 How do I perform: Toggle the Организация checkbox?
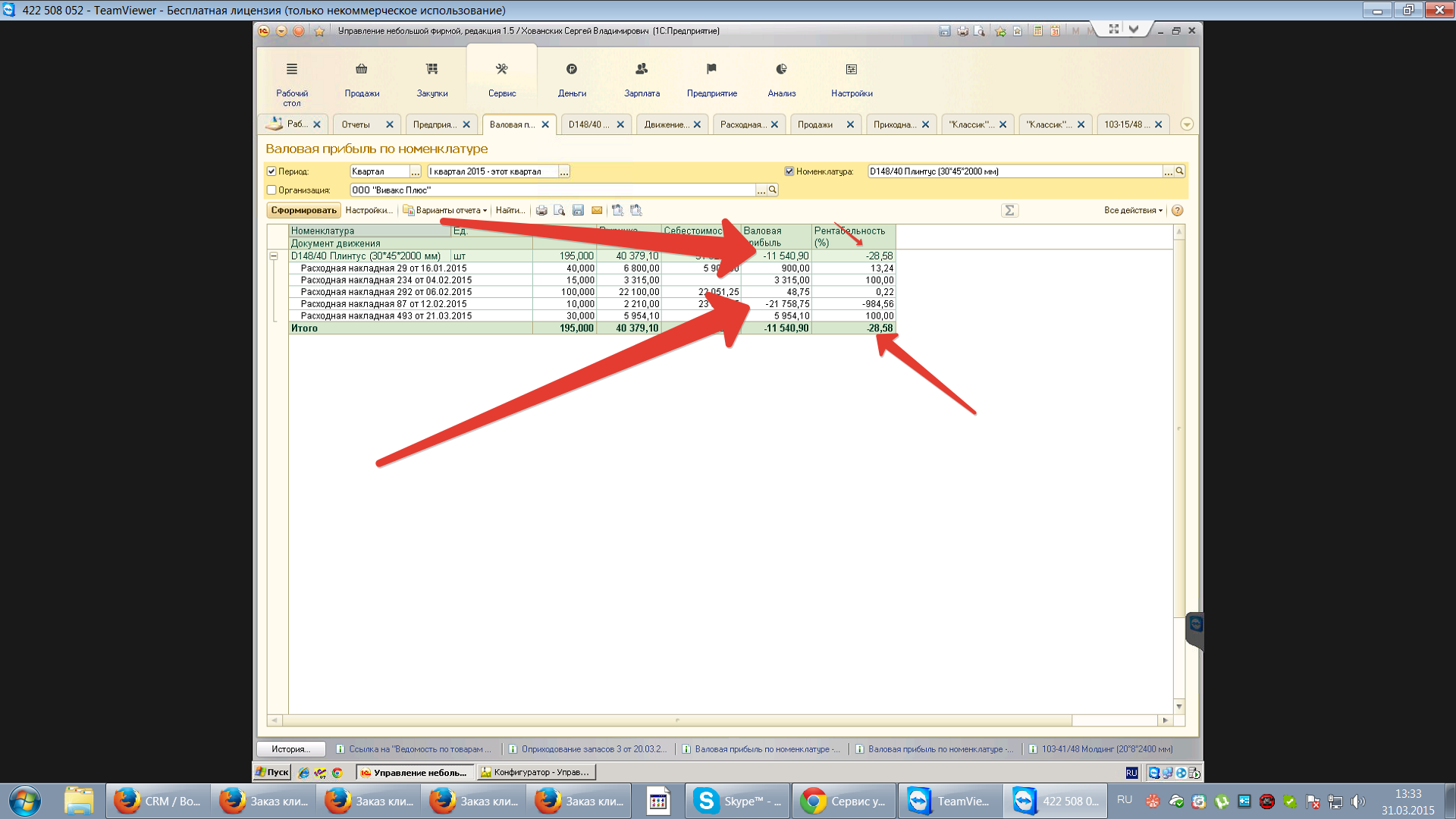(x=271, y=190)
